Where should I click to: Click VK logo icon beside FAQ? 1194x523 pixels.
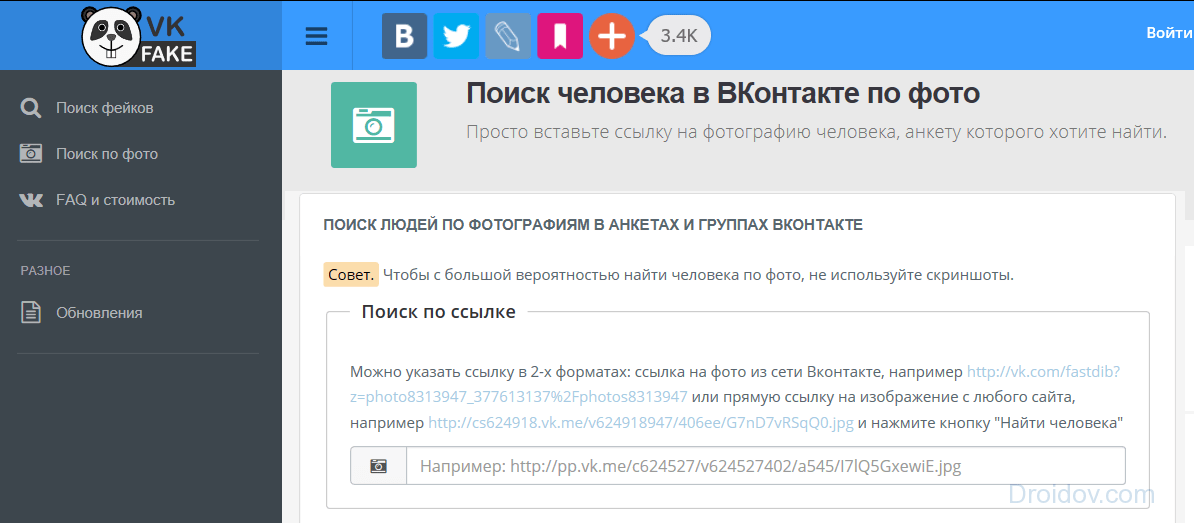click(30, 200)
